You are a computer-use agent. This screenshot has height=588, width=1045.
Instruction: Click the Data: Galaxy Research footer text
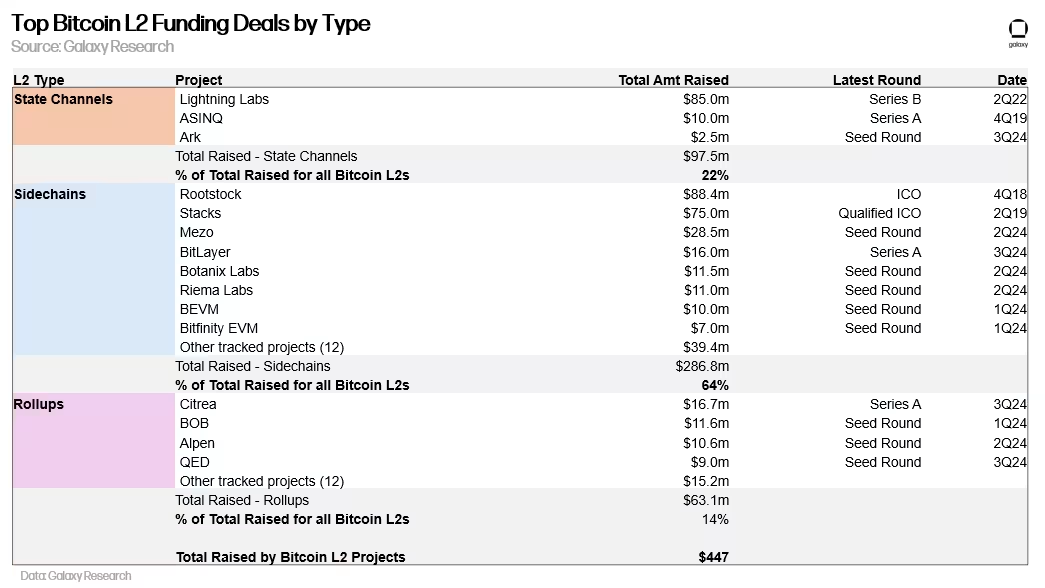coord(76,575)
